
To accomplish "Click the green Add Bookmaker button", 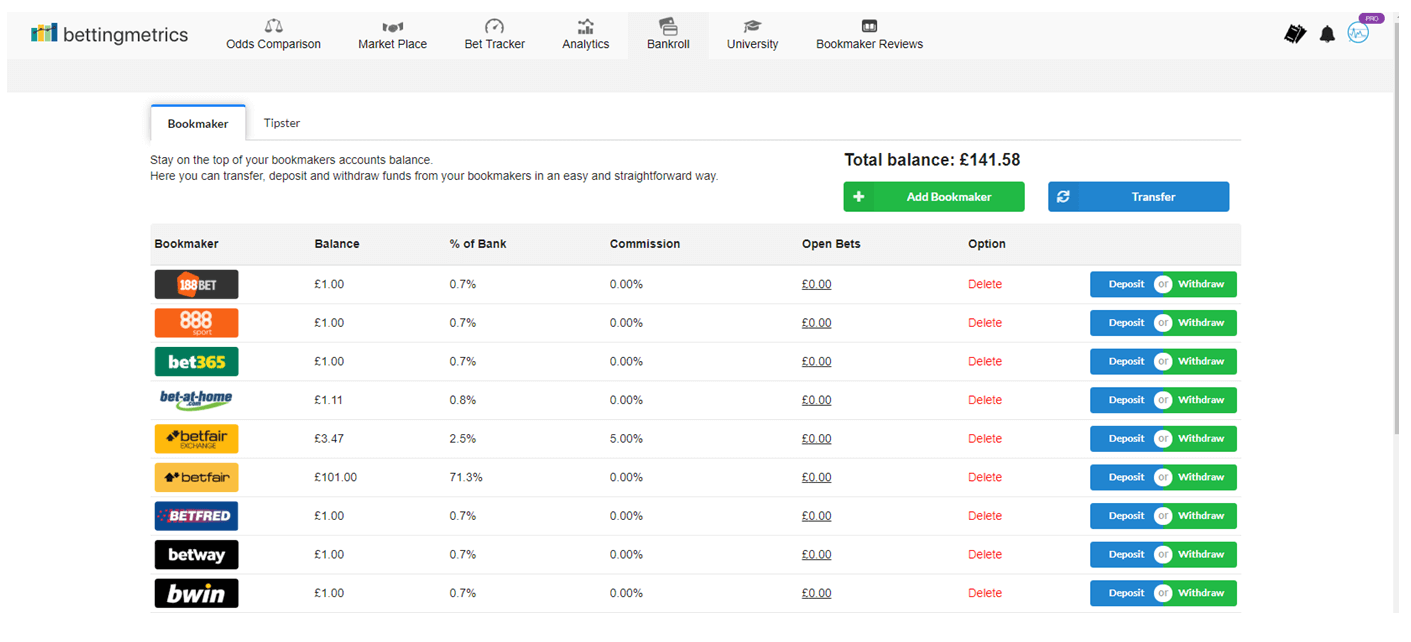I will (933, 197).
